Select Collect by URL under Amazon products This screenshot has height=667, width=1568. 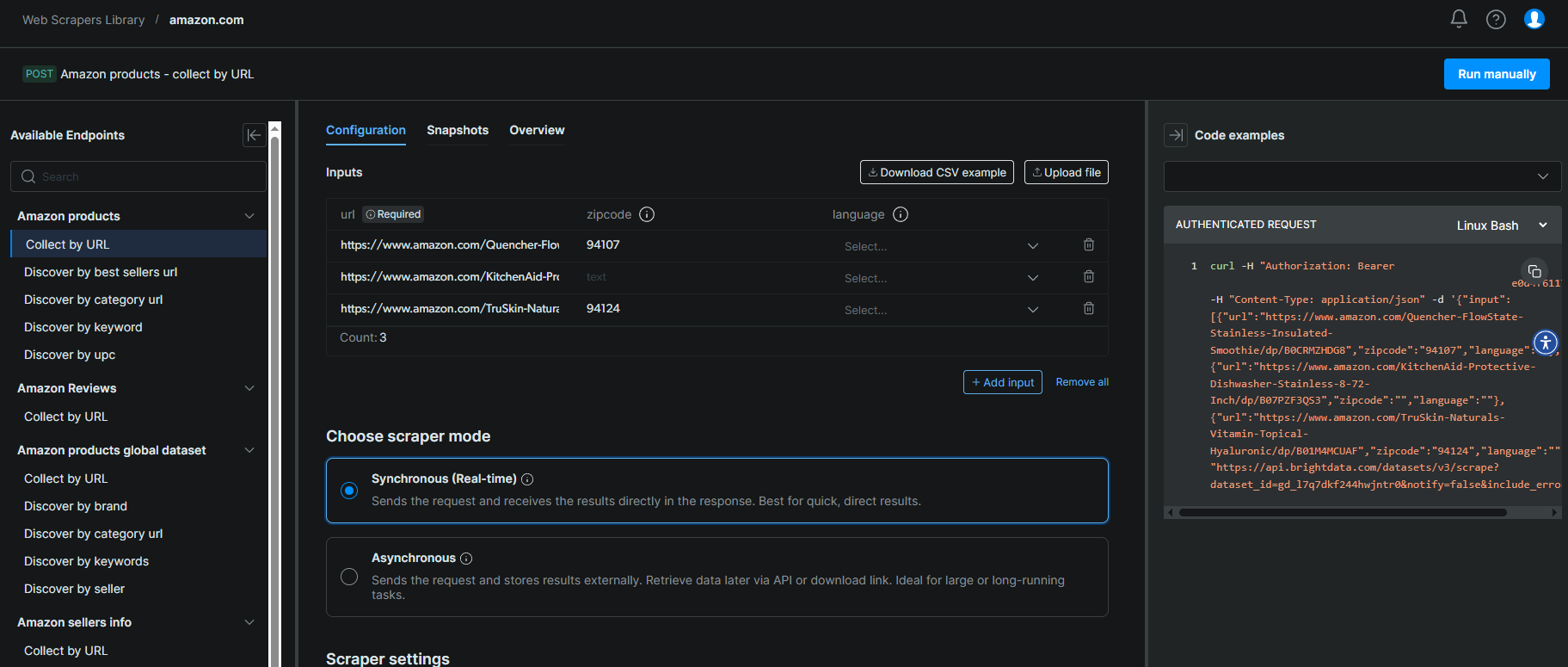[x=138, y=244]
